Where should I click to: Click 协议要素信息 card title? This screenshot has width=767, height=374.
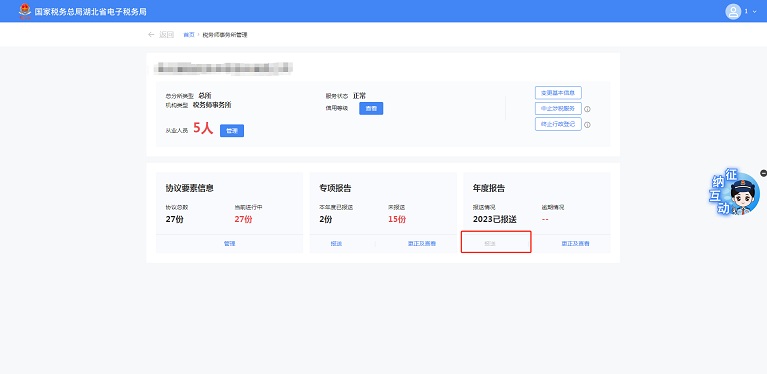190,188
